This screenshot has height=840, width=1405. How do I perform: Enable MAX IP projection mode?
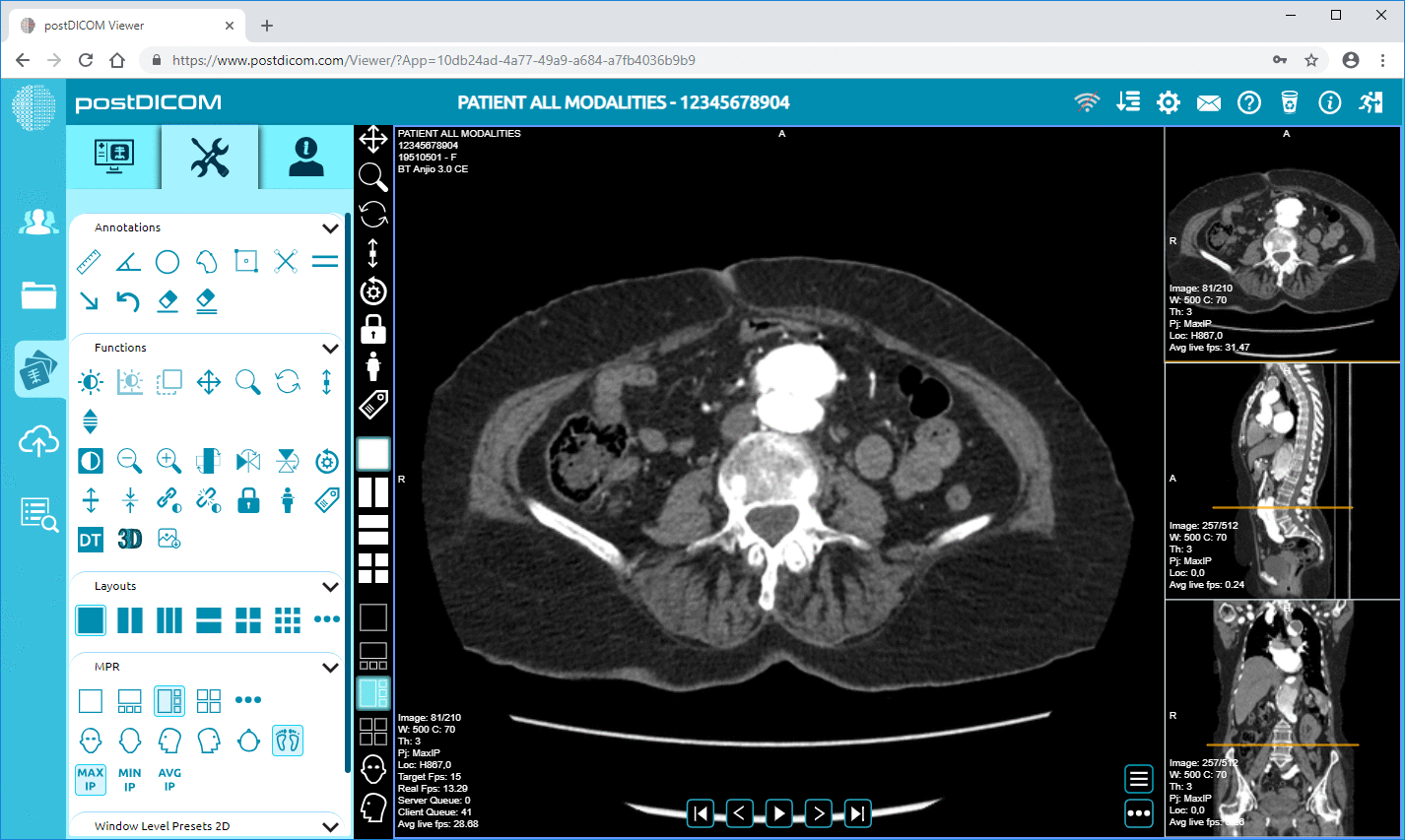click(x=90, y=778)
